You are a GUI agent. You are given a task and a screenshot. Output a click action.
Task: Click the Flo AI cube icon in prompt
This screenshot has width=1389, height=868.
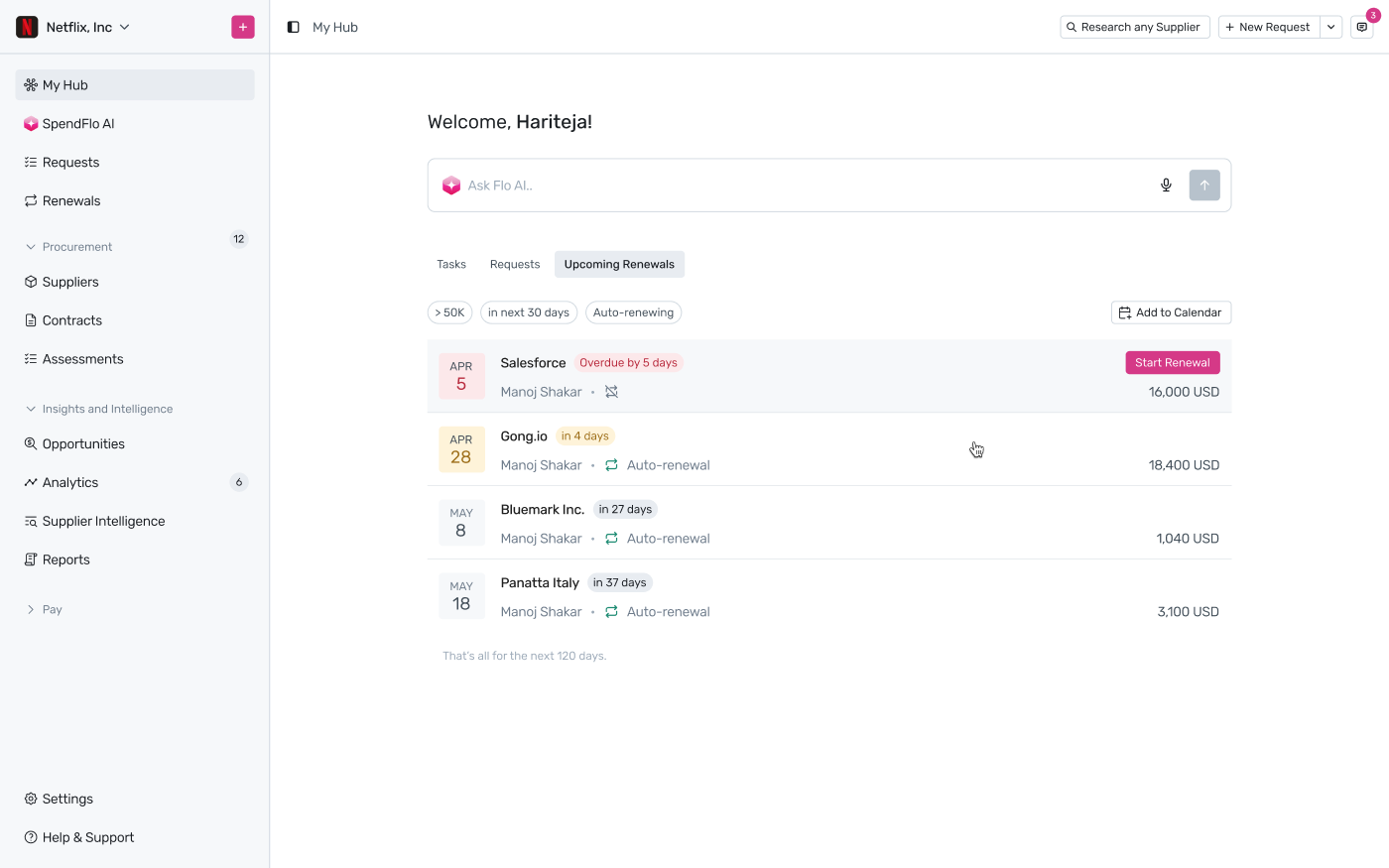tap(451, 186)
